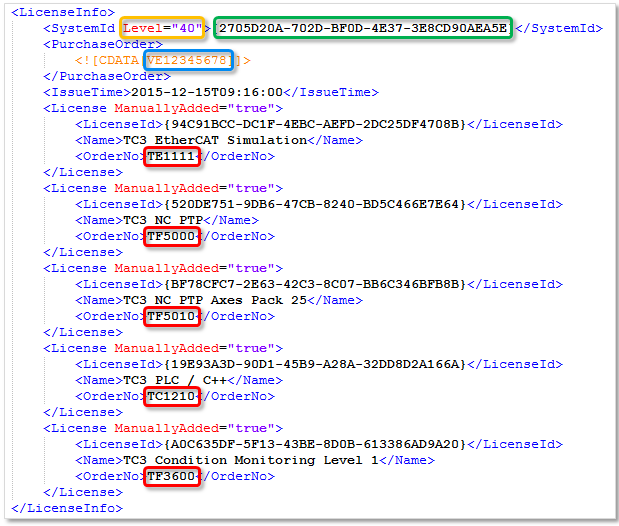Select order number TF5010

tap(171, 316)
